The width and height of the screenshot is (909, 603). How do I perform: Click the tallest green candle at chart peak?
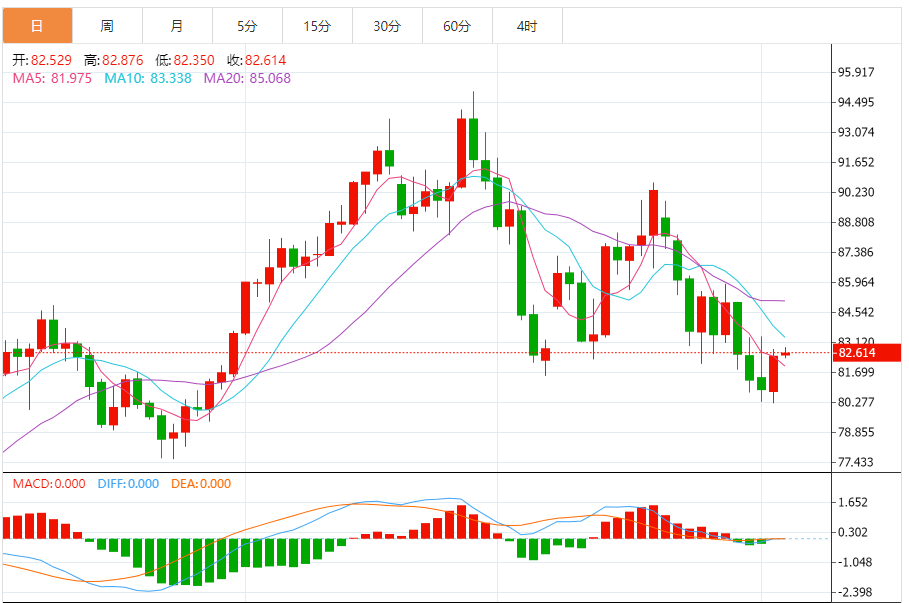[x=474, y=139]
